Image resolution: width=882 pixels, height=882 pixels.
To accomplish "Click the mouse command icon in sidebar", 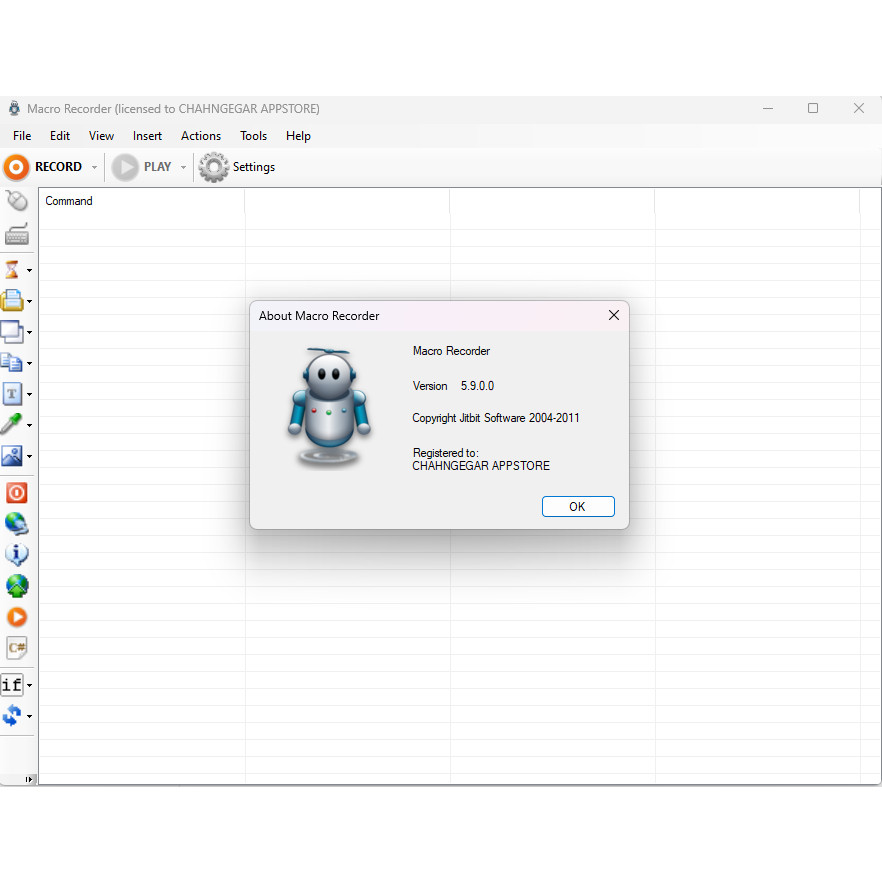I will [16, 201].
